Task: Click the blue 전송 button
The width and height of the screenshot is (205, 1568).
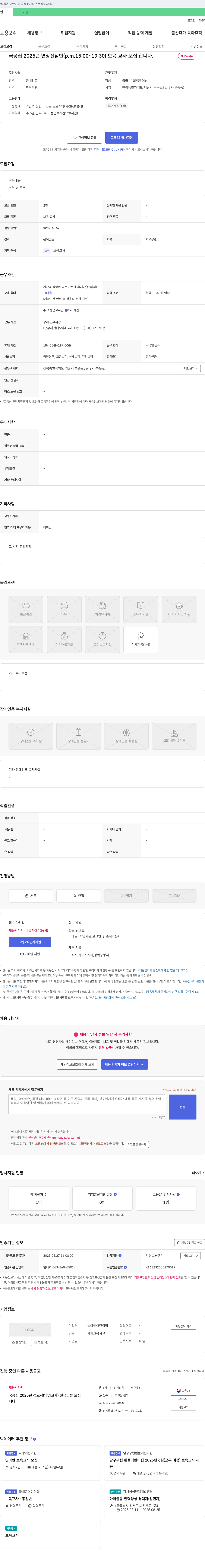Action: pos(183,1107)
